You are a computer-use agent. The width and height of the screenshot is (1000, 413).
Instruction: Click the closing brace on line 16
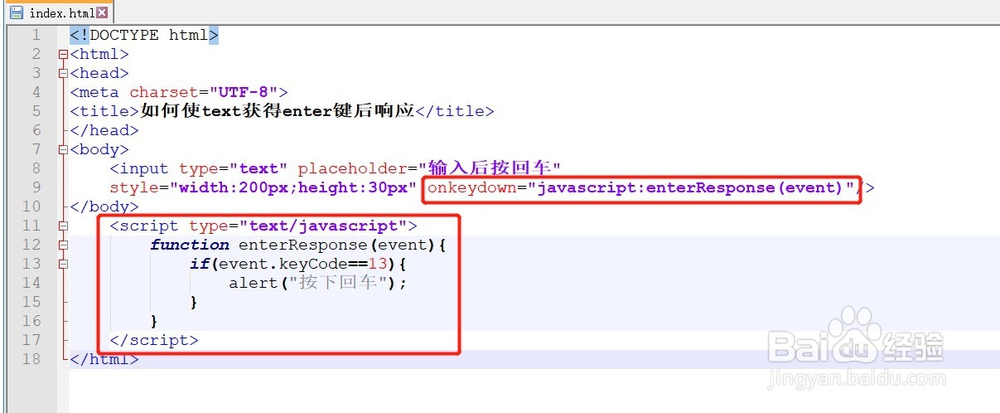click(154, 321)
